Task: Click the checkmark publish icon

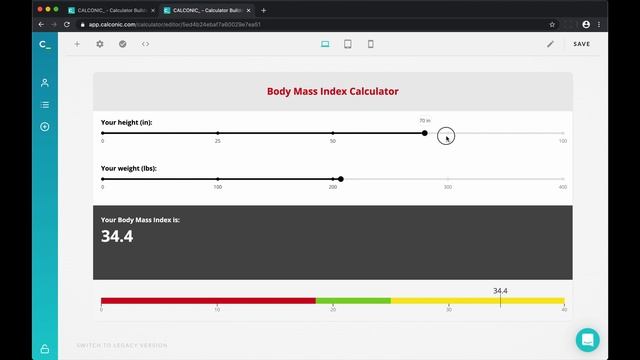Action: [122, 44]
